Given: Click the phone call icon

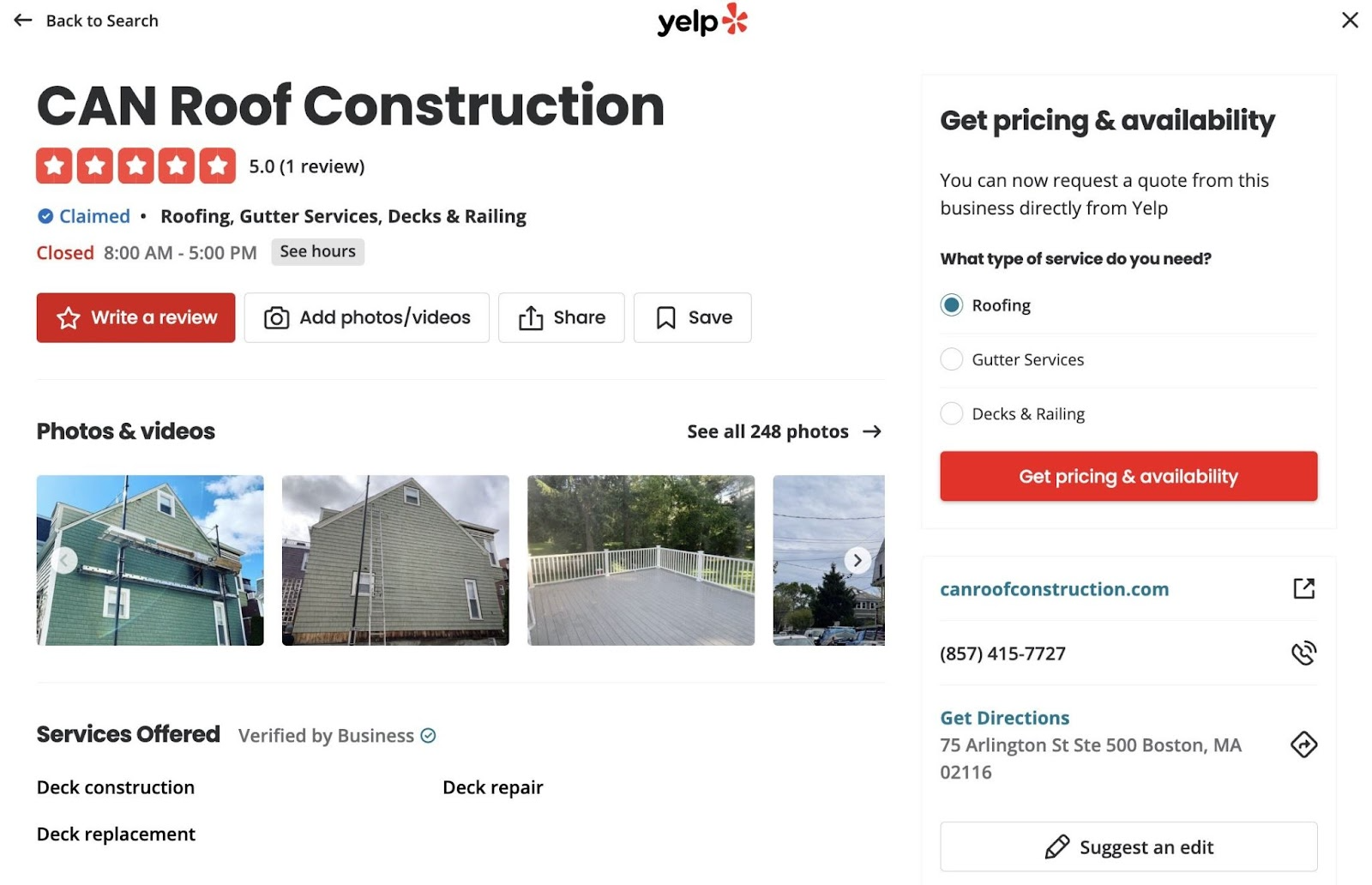Looking at the screenshot, I should click(x=1304, y=653).
